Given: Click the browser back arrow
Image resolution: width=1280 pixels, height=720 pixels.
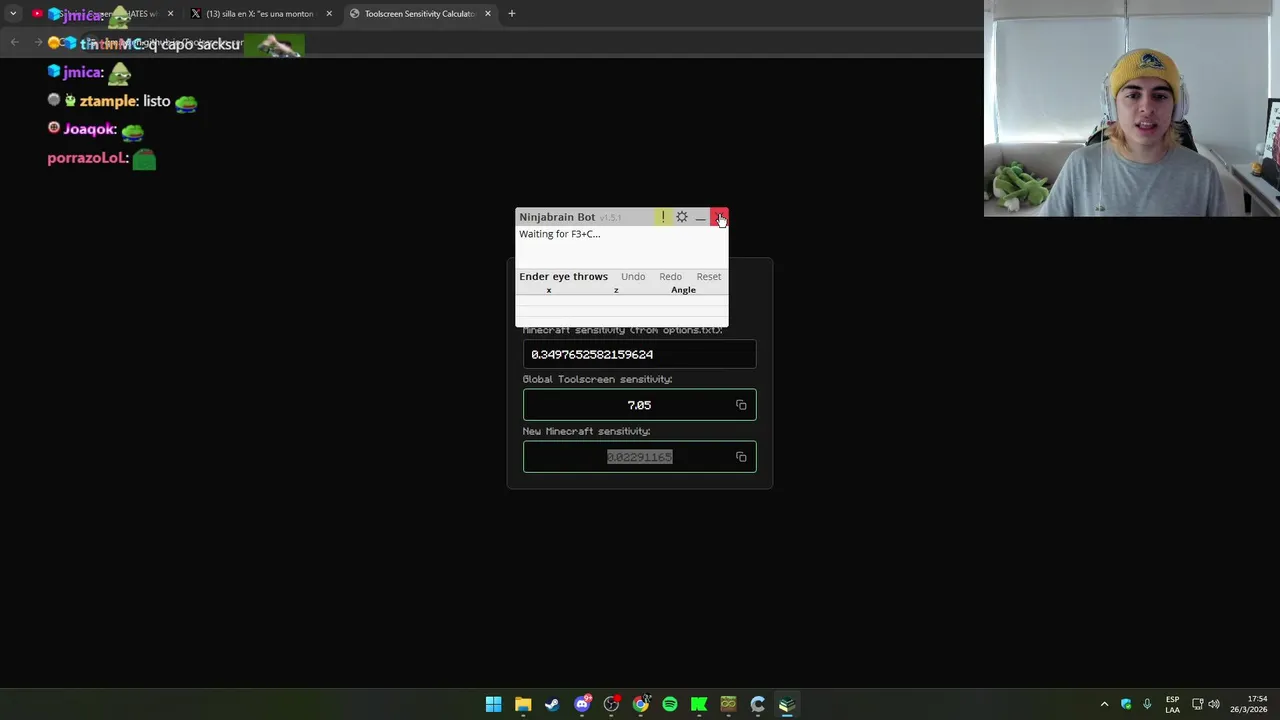Looking at the screenshot, I should pos(14,42).
